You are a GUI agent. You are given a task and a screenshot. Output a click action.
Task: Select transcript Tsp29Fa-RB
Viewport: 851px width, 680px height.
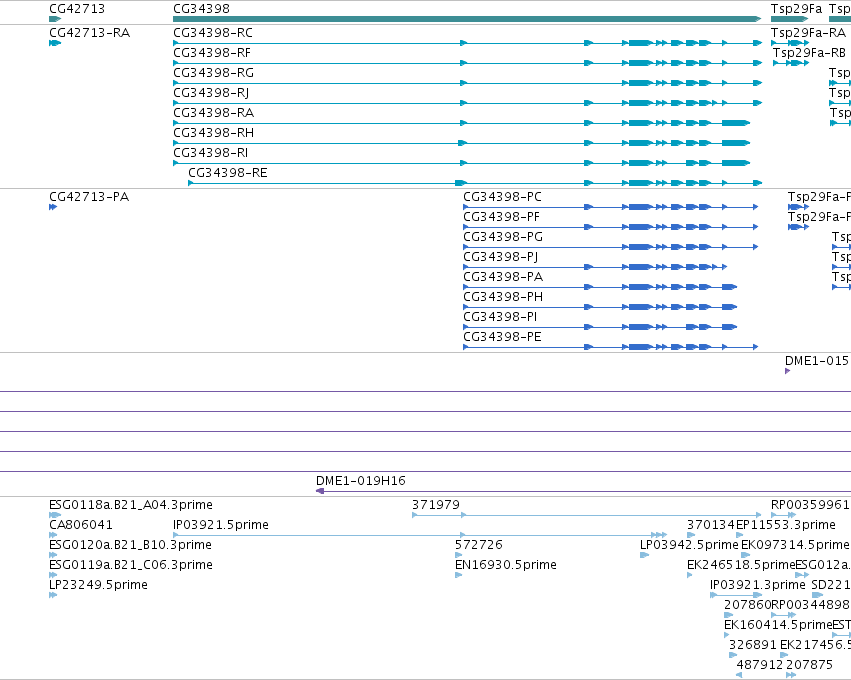tap(809, 53)
